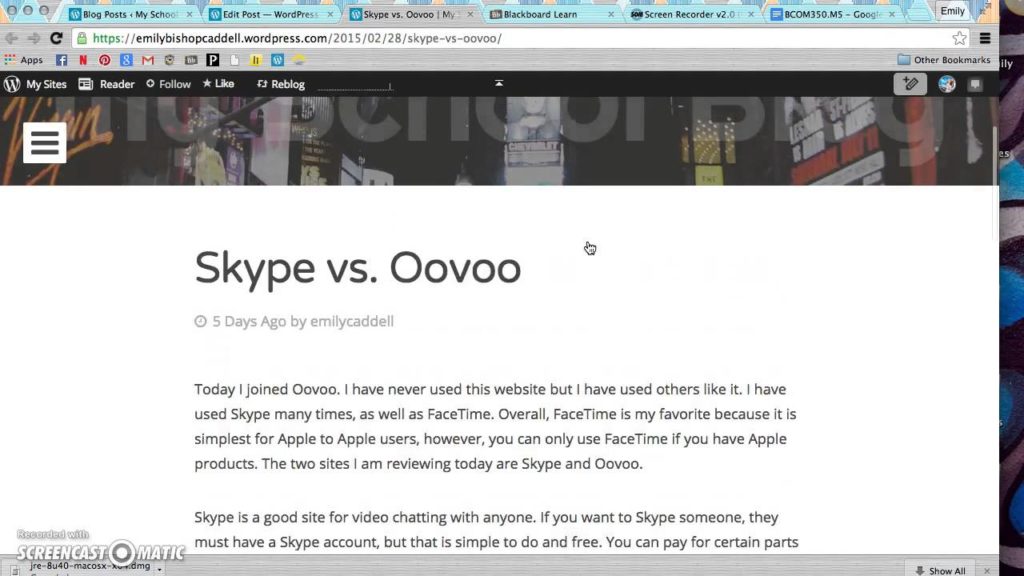The width and height of the screenshot is (1024, 576).
Task: Open the Pinterest bookmark
Action: 104,60
